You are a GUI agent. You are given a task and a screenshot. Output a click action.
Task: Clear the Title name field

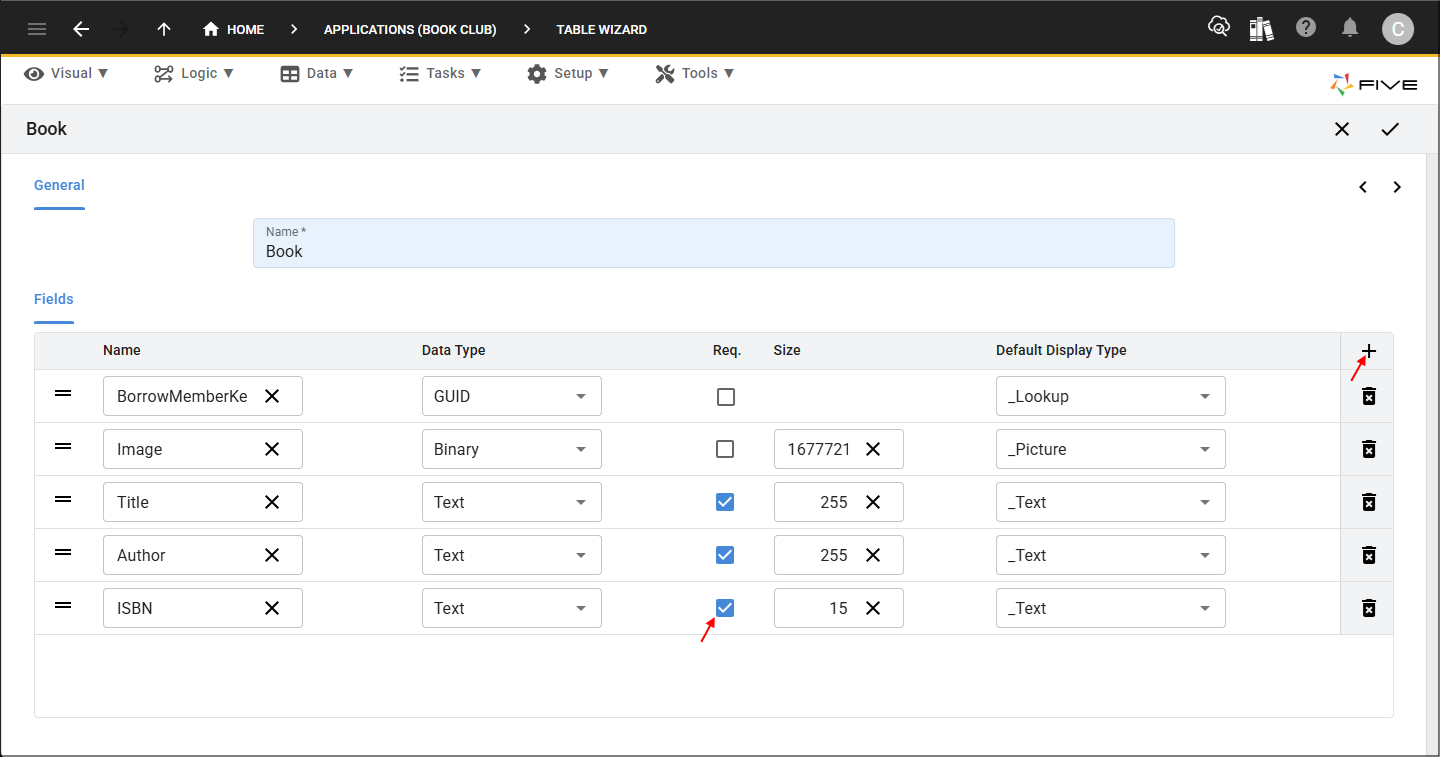272,502
